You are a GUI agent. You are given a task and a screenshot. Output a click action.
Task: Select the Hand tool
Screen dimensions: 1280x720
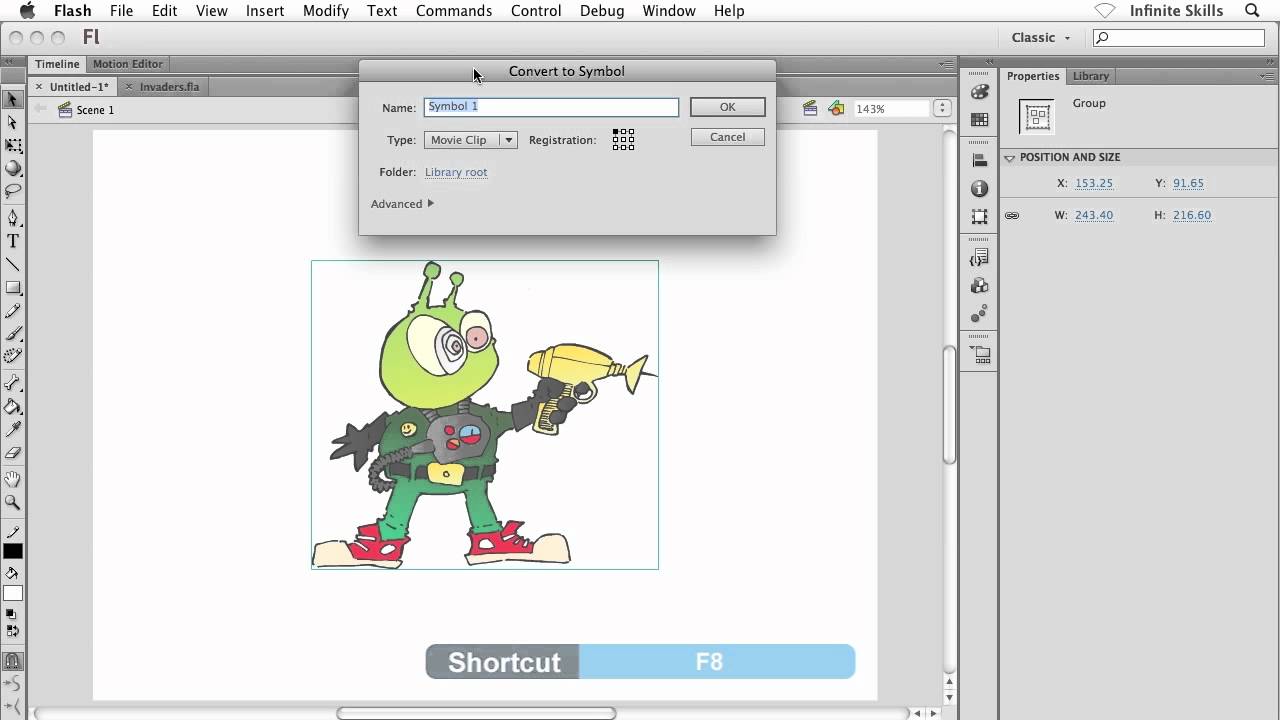click(13, 479)
